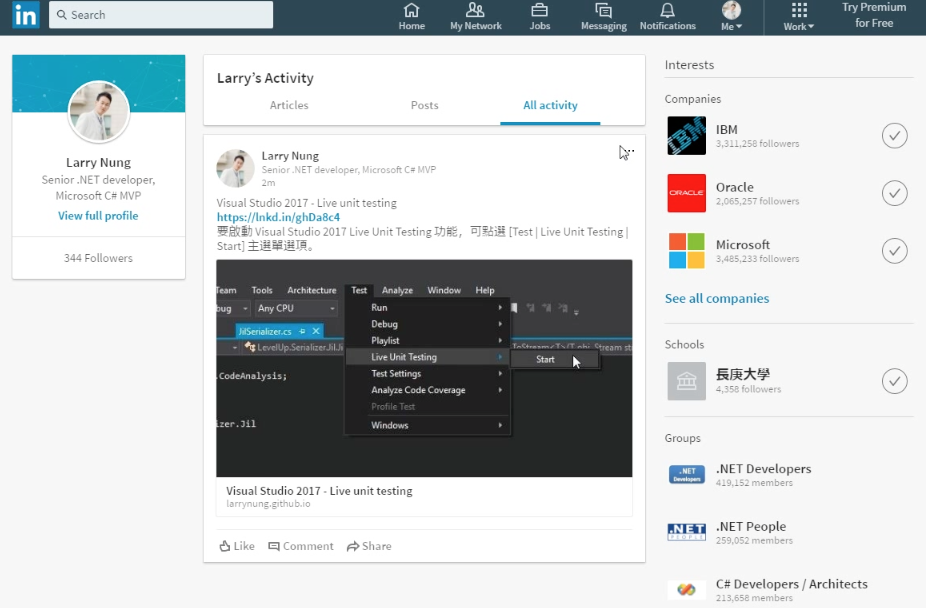926x608 pixels.
Task: Open the View full profile link
Action: pyautogui.click(x=98, y=215)
